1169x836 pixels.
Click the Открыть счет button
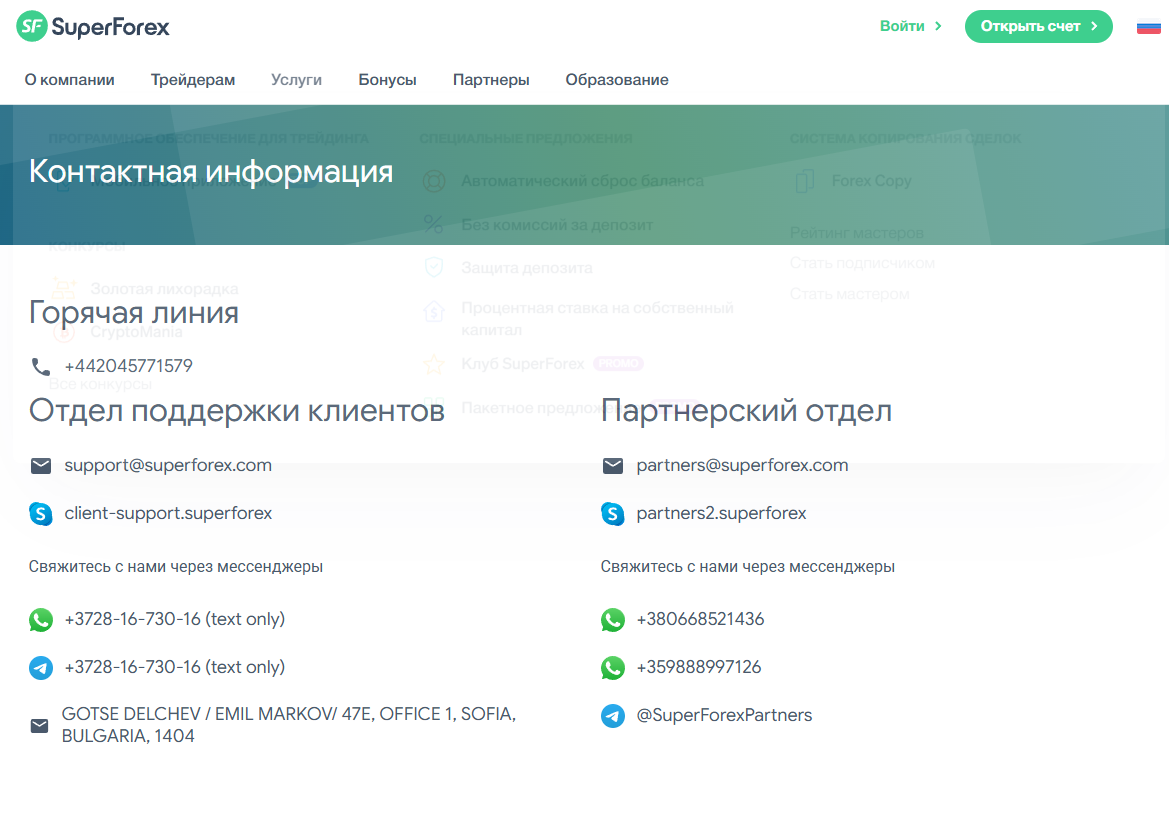[1039, 26]
